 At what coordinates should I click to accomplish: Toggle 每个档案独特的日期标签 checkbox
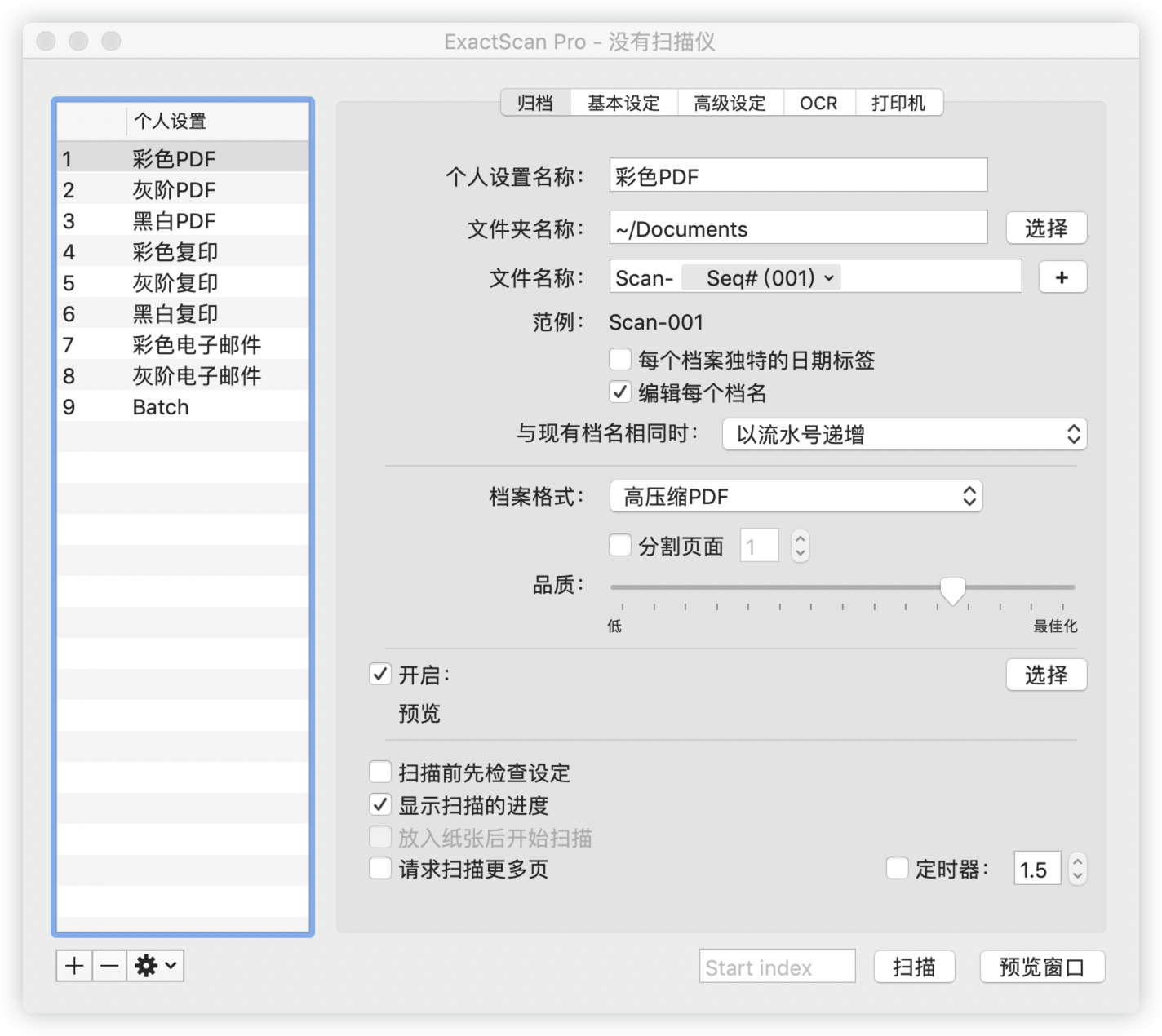620,360
